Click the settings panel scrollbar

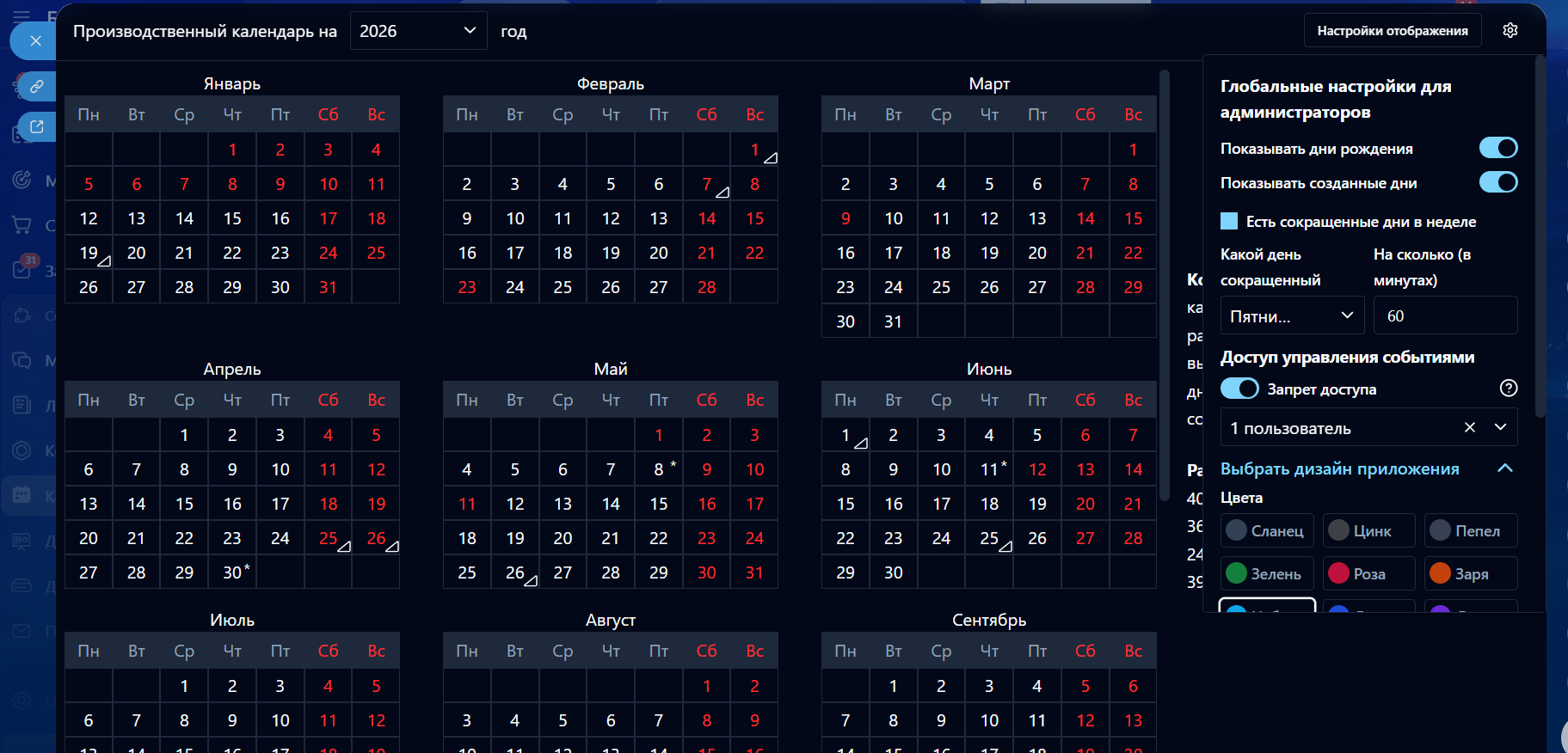point(1540,236)
